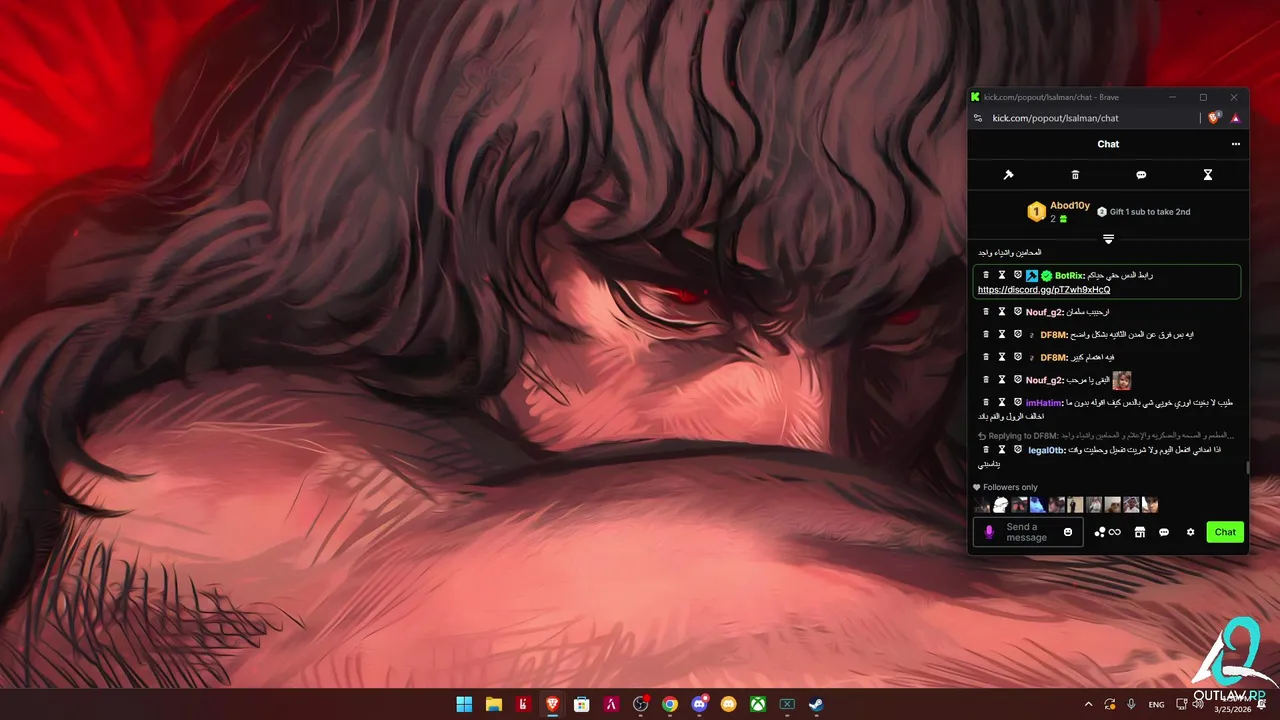Viewport: 1280px width, 720px height.
Task: Delete imHatim's message with trash icon
Action: [x=986, y=402]
